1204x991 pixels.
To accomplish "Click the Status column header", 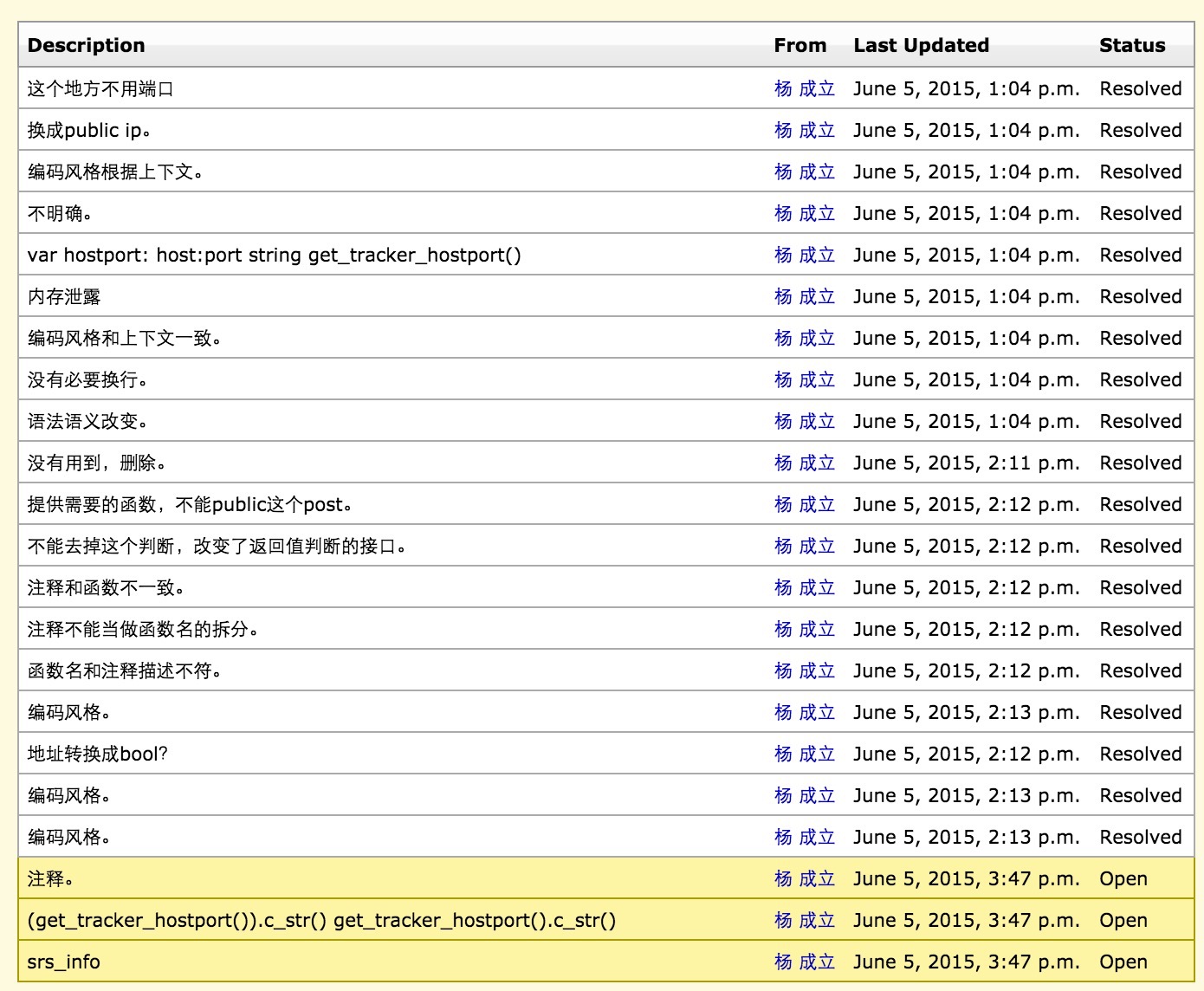I will (1132, 46).
